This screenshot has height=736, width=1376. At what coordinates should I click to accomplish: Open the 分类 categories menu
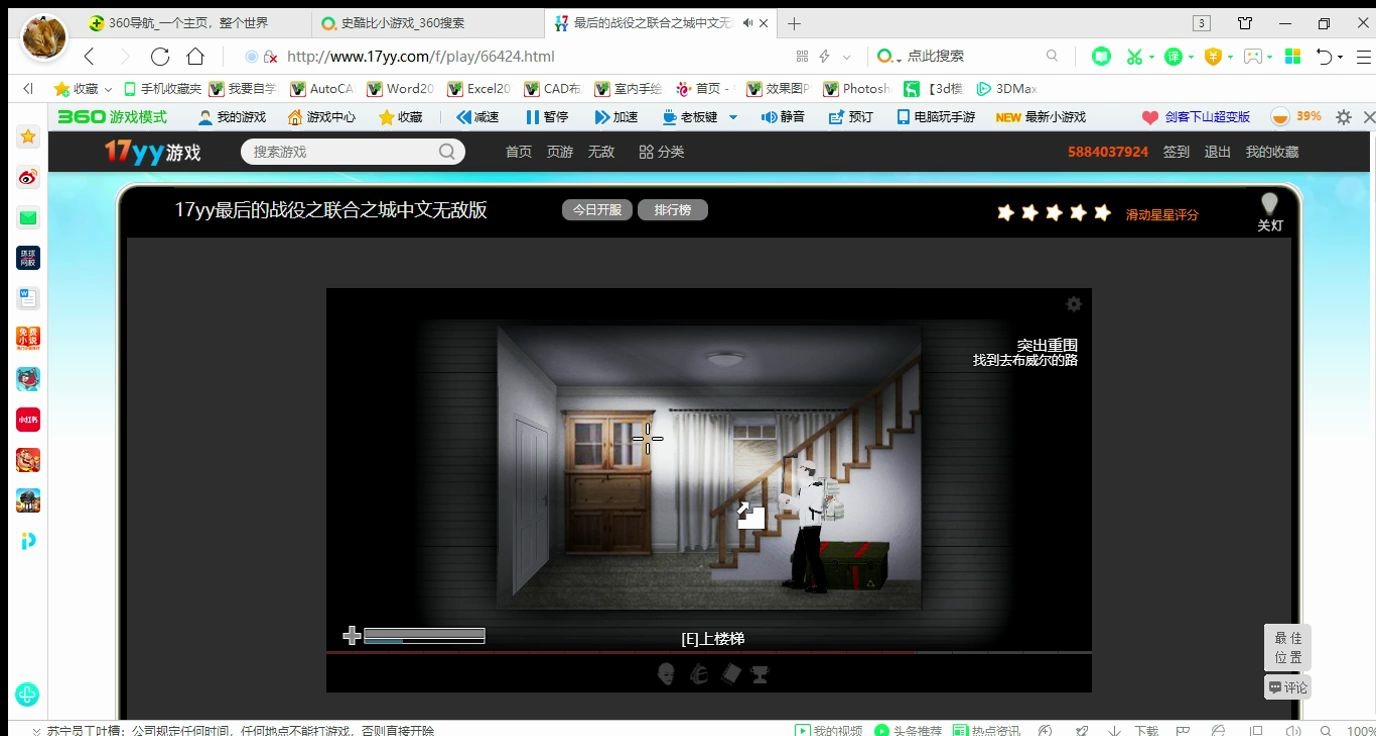click(662, 152)
